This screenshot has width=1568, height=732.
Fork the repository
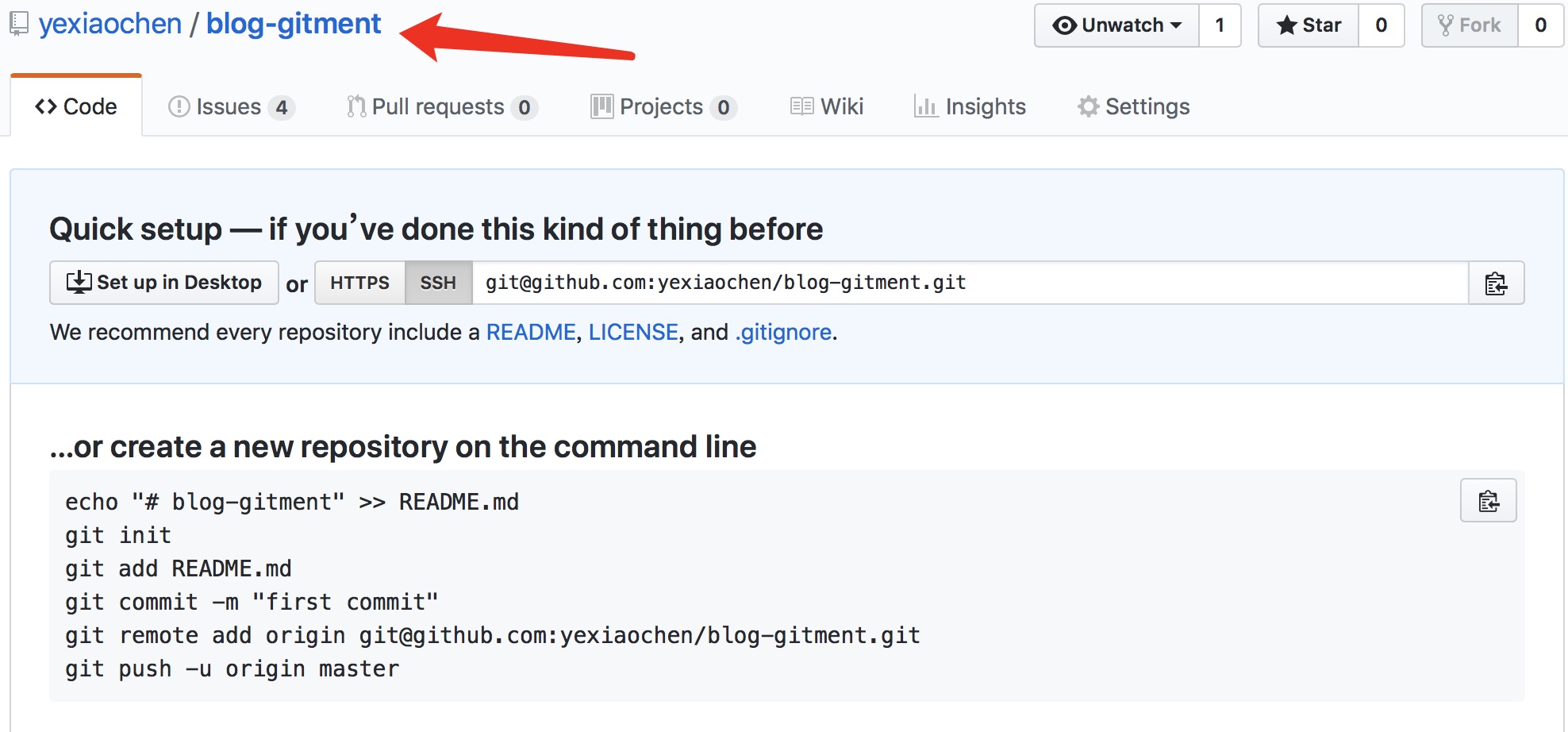pyautogui.click(x=1470, y=25)
